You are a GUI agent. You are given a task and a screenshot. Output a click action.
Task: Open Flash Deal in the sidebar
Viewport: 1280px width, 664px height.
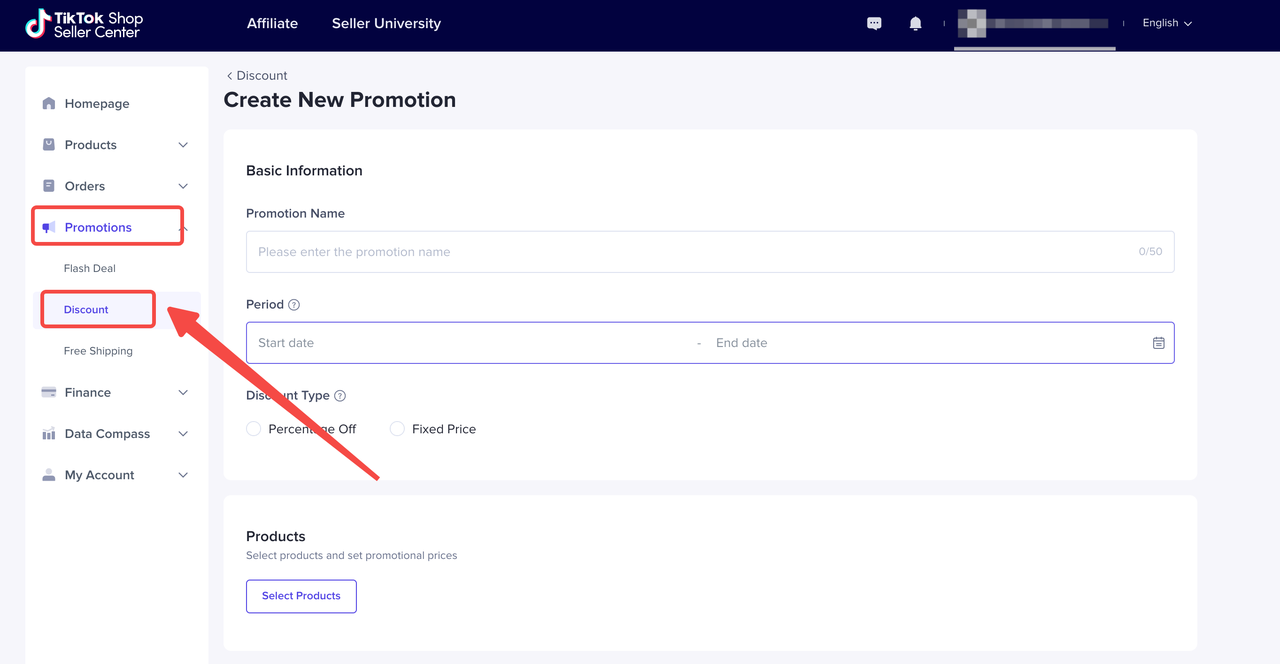pyautogui.click(x=90, y=269)
